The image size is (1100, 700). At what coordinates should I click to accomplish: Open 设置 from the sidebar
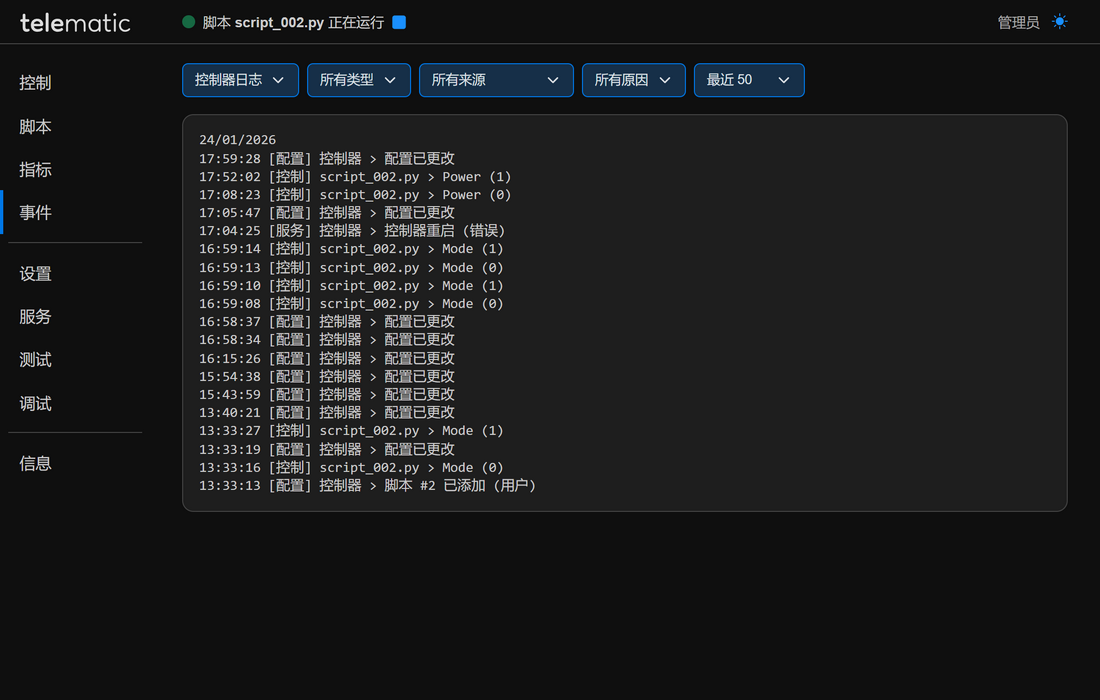pyautogui.click(x=35, y=274)
